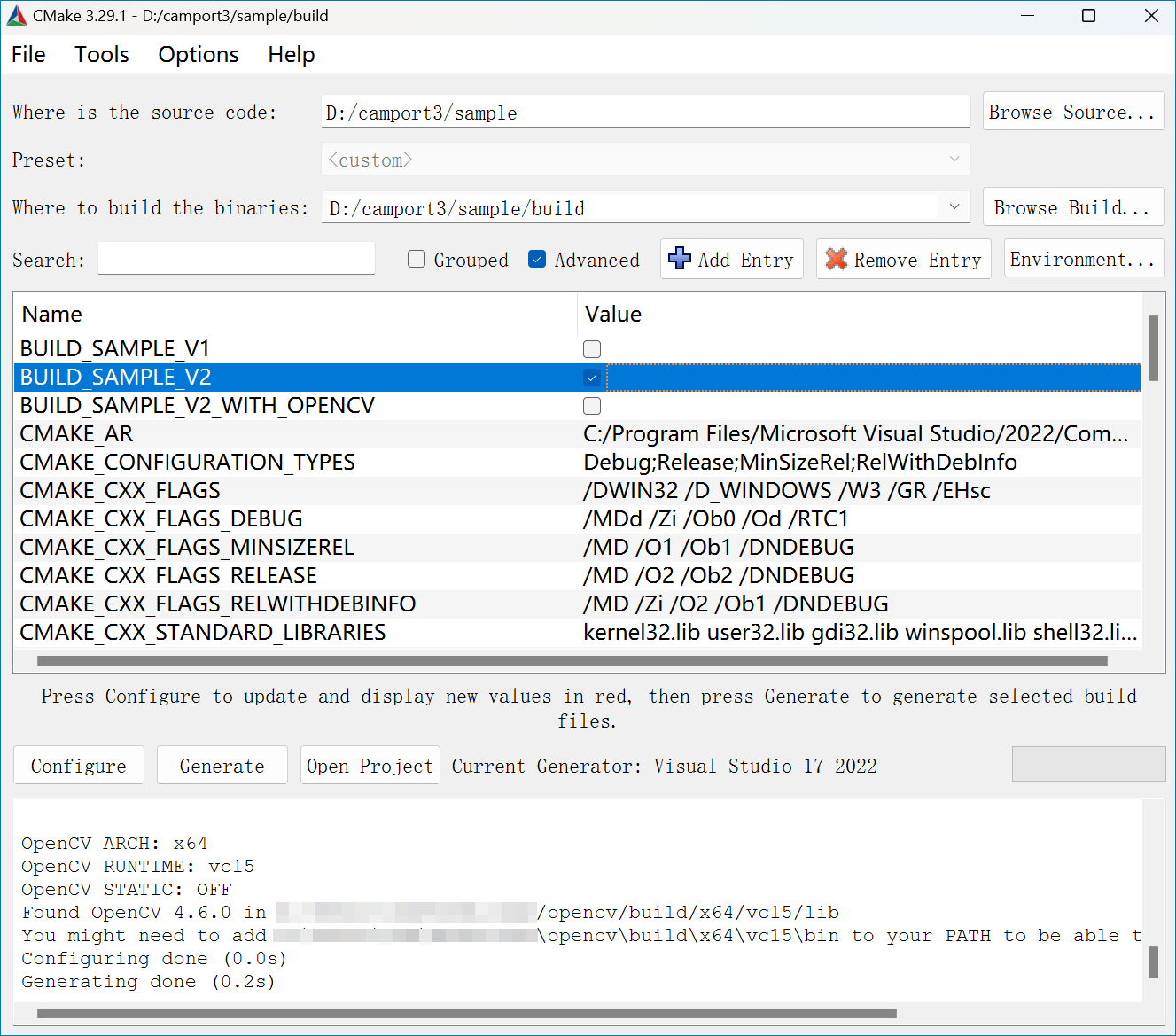Click the cache table vertical scrollbar

(x=1153, y=347)
